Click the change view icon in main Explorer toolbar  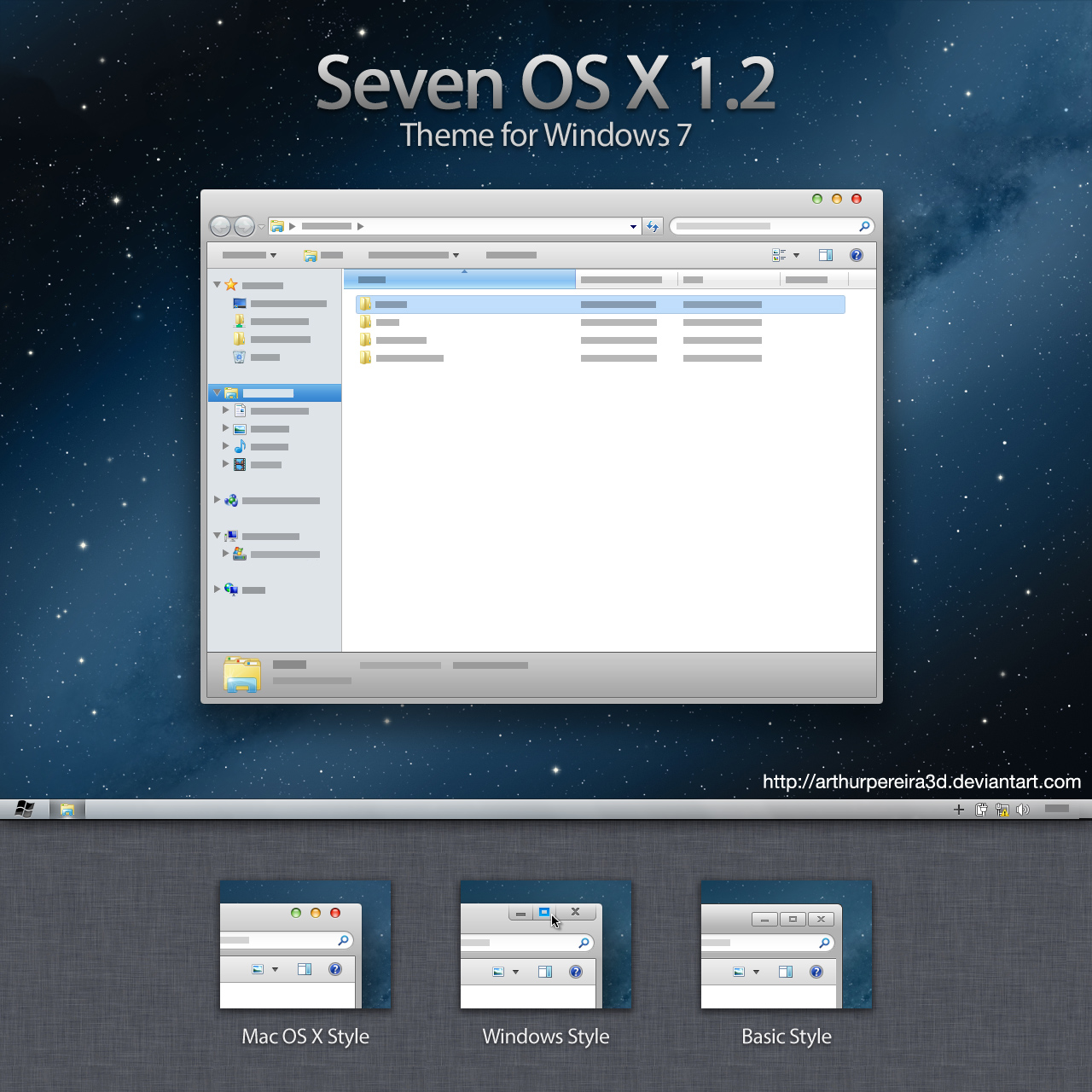pos(779,255)
